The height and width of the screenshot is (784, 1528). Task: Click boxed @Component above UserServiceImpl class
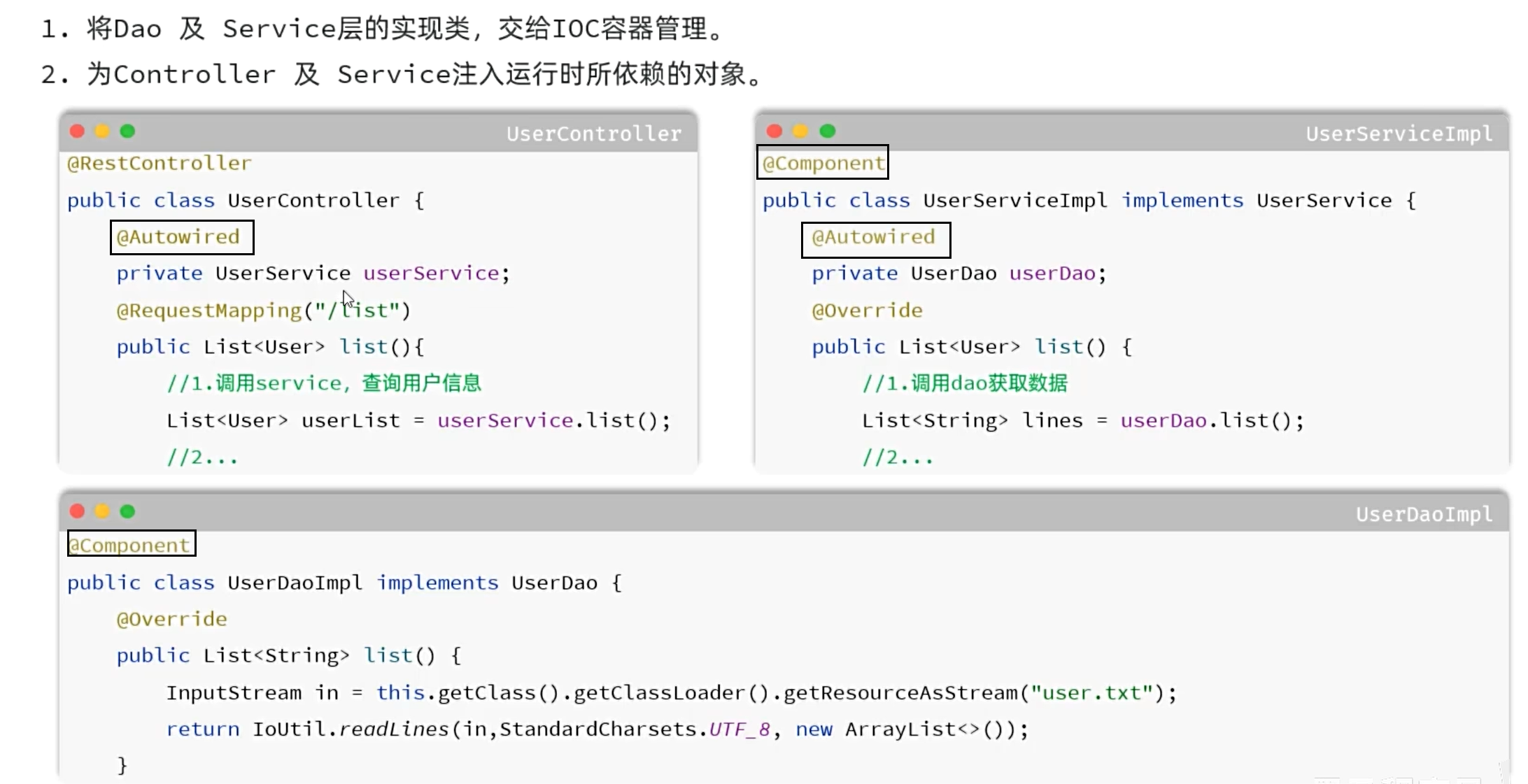pyautogui.click(x=823, y=163)
